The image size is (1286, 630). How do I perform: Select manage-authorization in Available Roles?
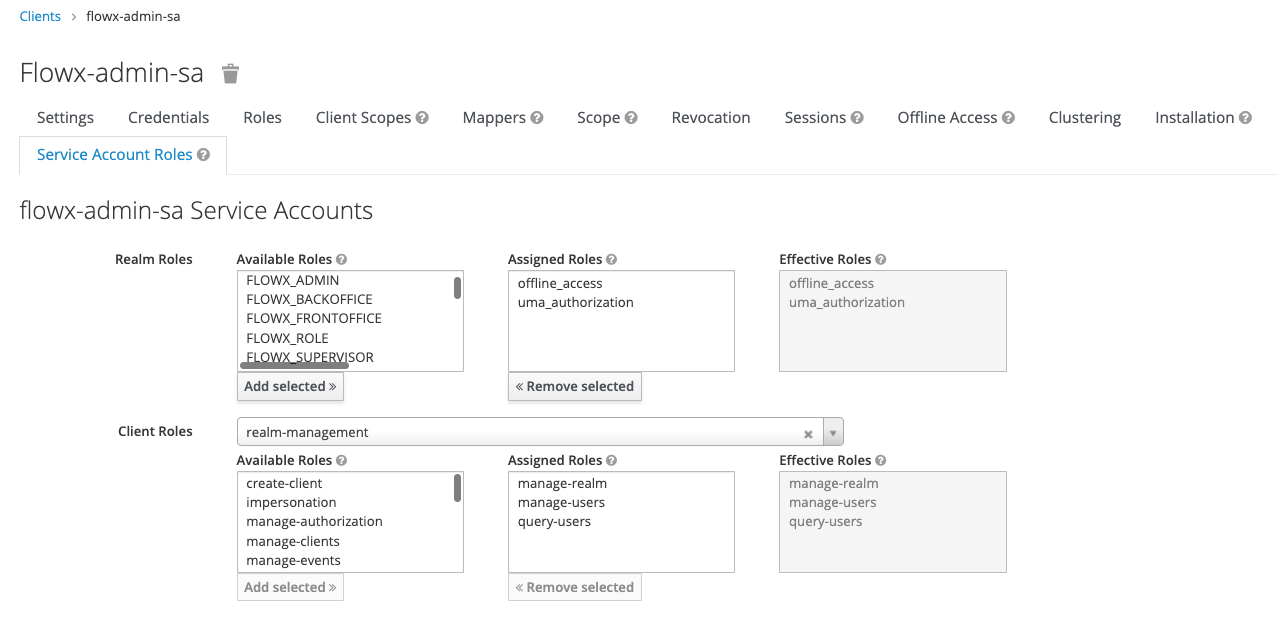[314, 521]
